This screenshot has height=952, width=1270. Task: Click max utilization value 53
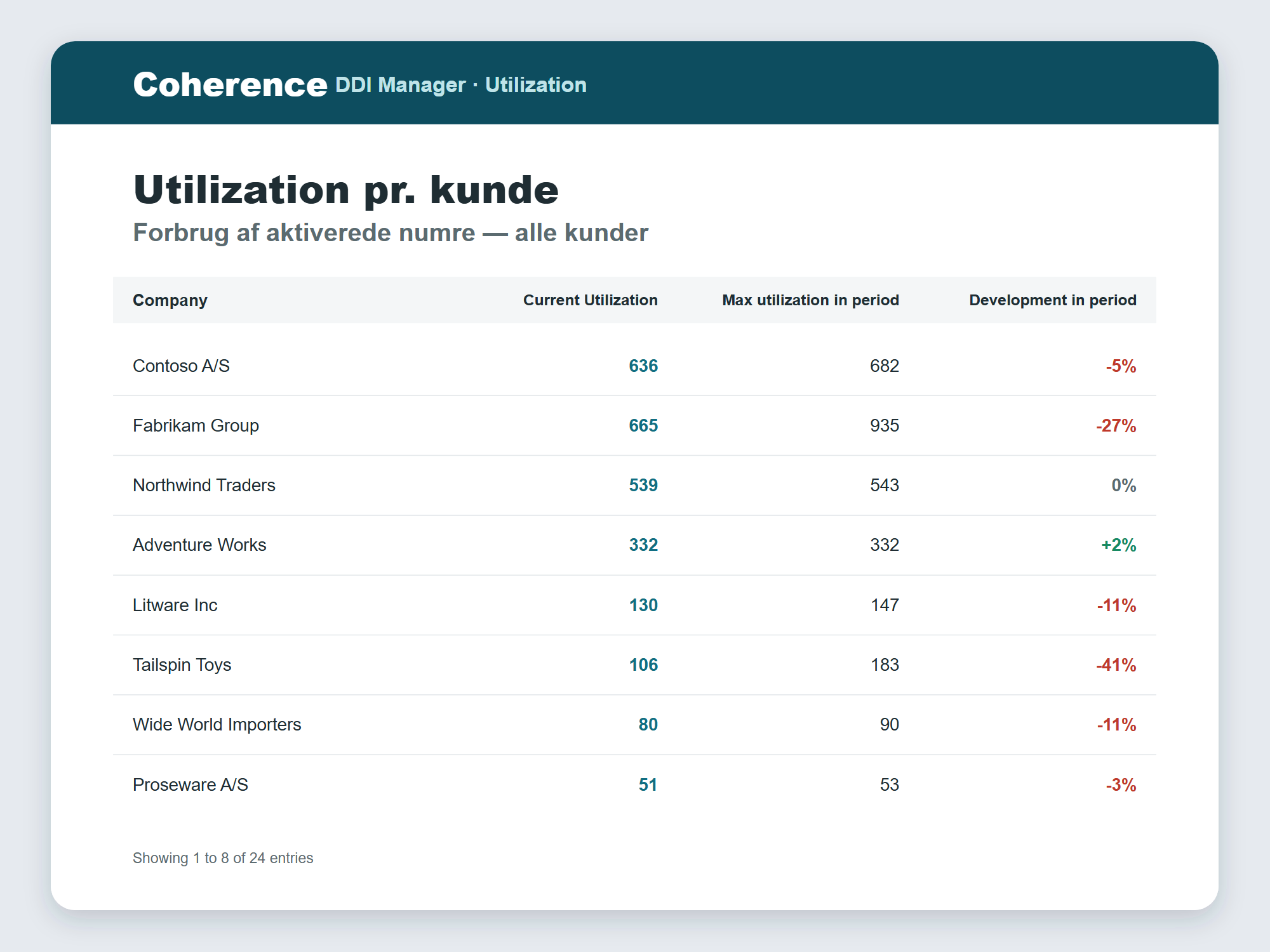[x=890, y=785]
